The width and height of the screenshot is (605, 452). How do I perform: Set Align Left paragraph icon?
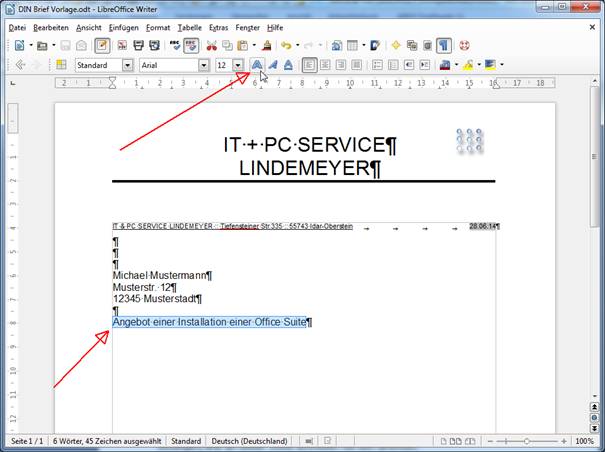click(x=309, y=65)
